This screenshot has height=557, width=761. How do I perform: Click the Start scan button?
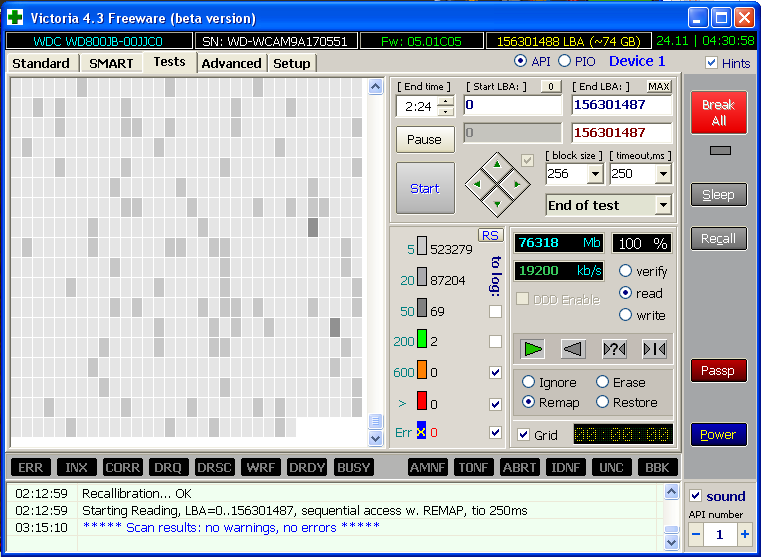point(425,188)
